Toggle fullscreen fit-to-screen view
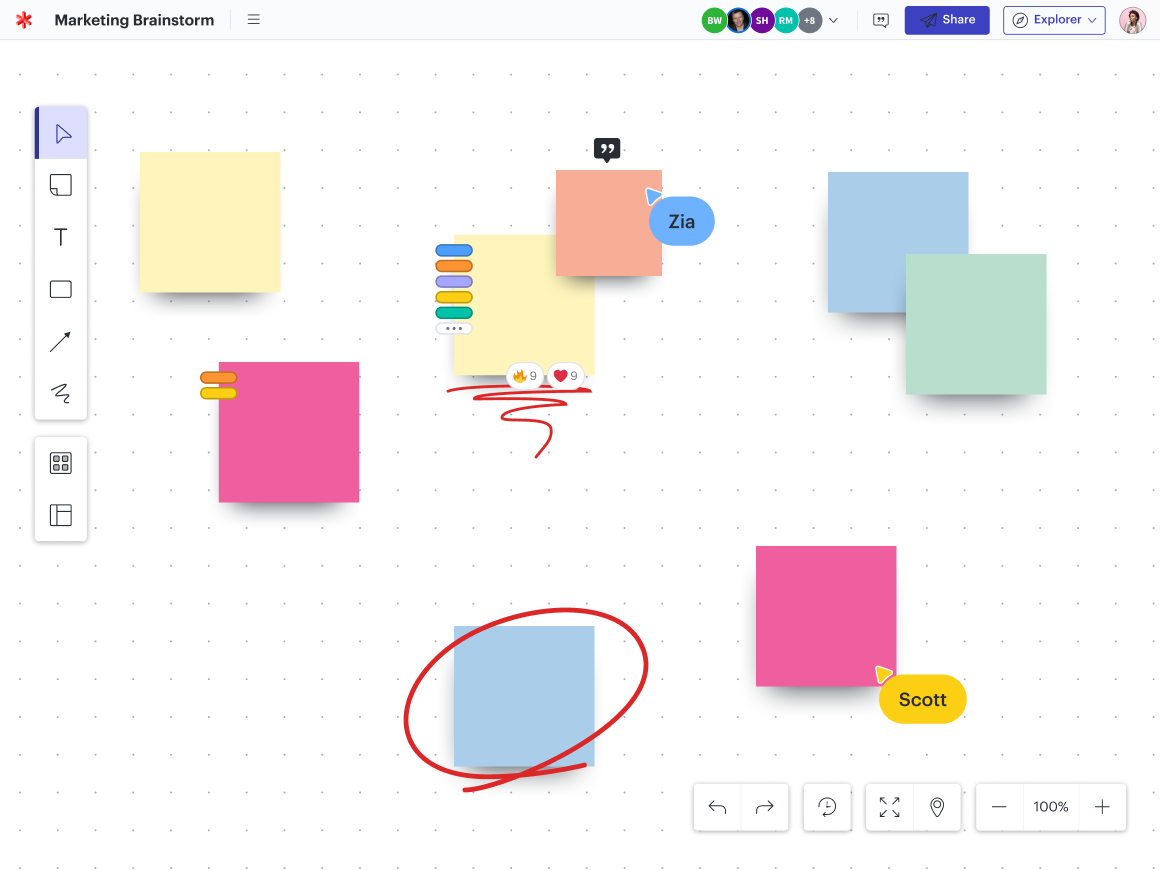The width and height of the screenshot is (1160, 870). click(x=889, y=807)
